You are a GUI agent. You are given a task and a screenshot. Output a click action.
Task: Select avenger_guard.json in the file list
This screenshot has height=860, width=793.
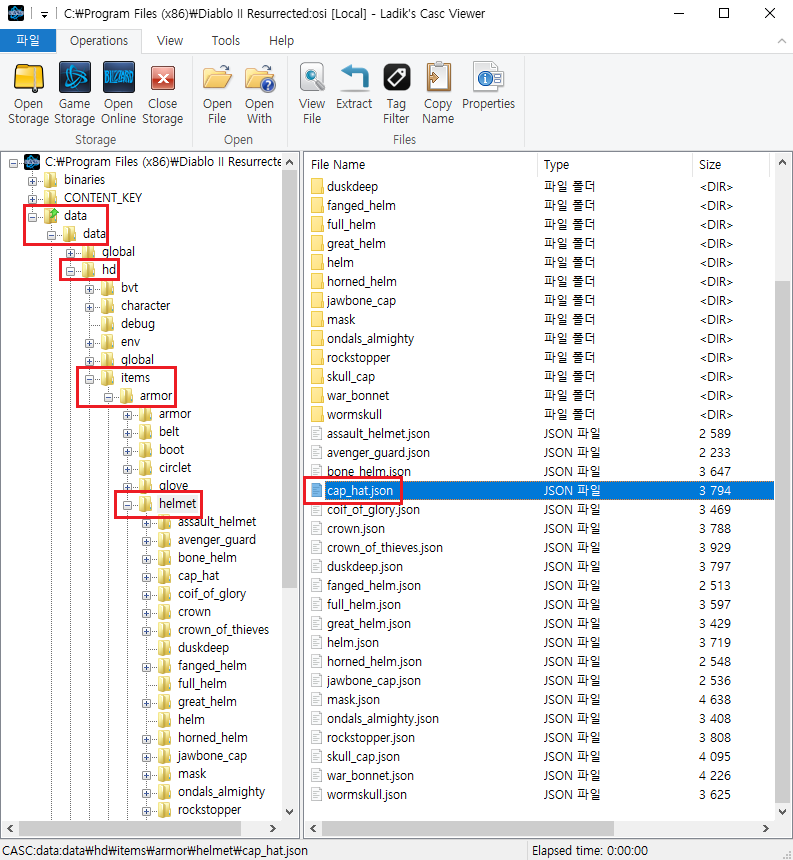coord(378,452)
